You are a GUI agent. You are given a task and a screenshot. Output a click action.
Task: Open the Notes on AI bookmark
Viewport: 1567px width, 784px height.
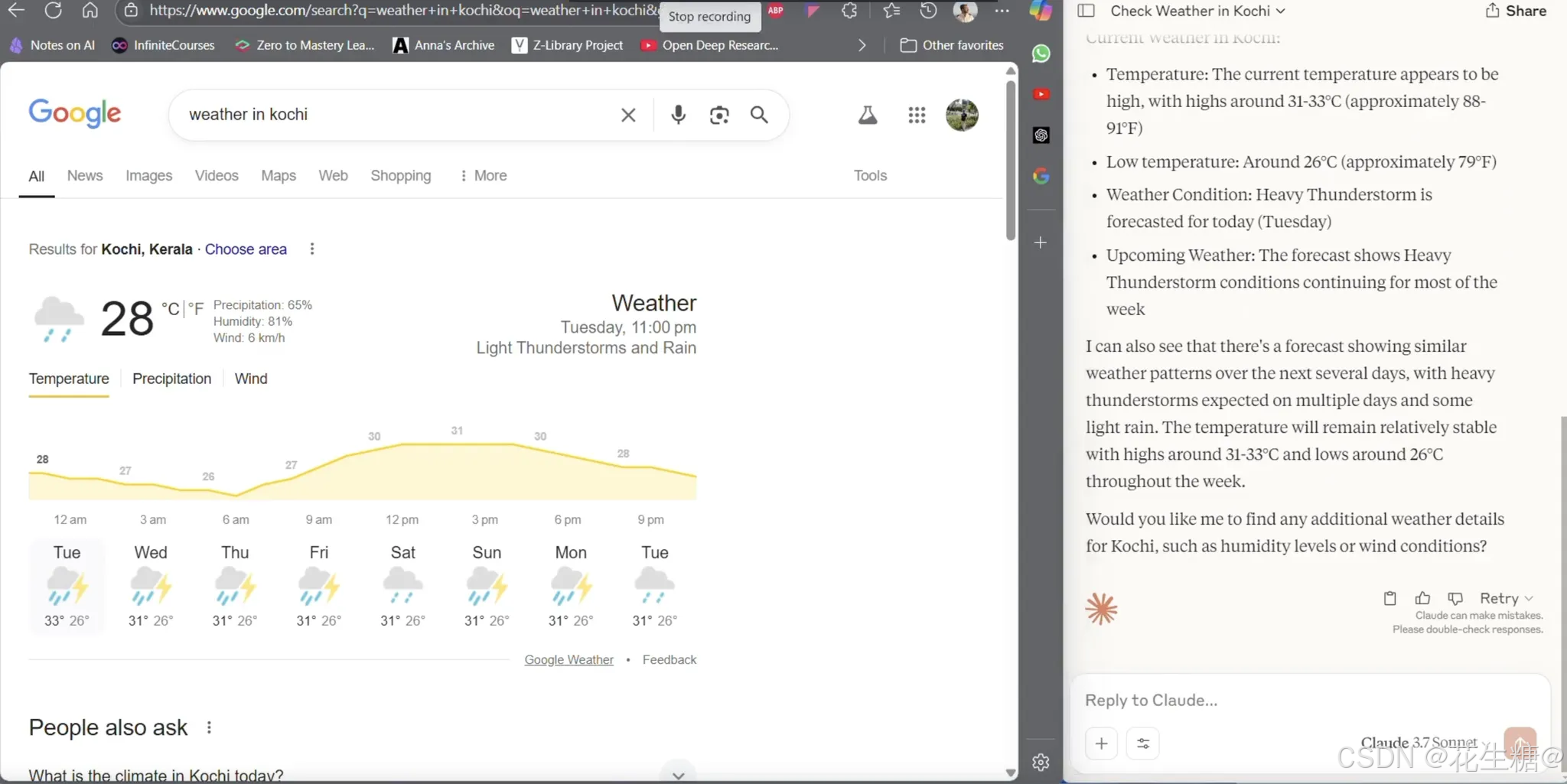point(52,45)
